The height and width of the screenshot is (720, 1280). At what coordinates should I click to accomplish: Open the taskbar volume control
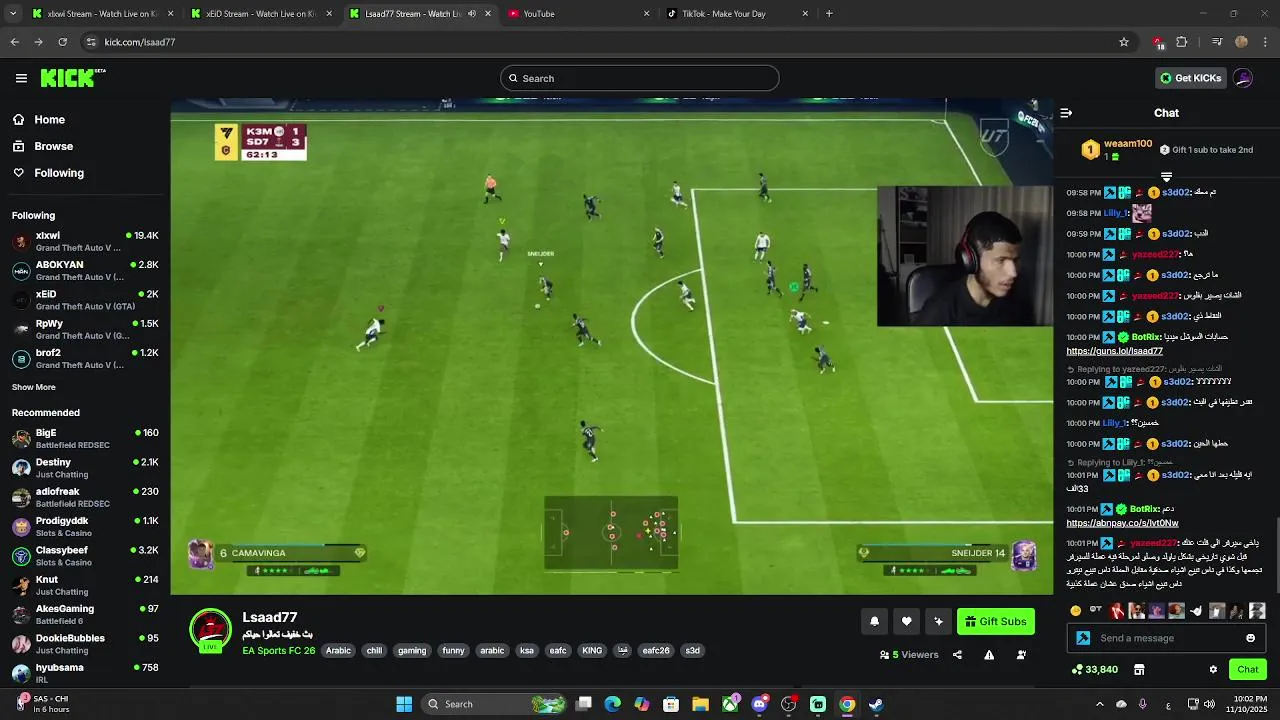coord(1209,704)
